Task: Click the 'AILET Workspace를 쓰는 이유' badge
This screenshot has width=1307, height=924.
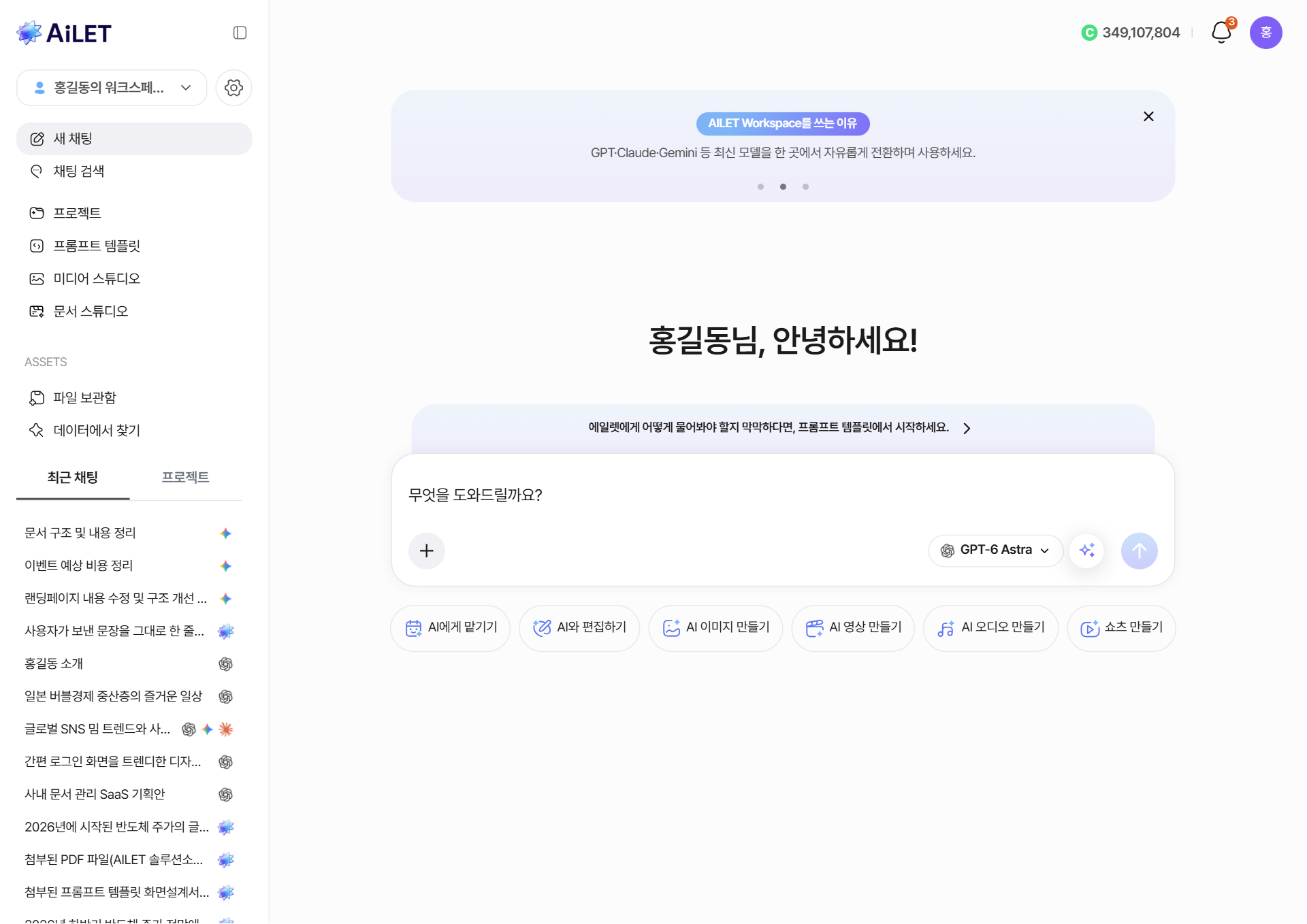Action: point(783,124)
